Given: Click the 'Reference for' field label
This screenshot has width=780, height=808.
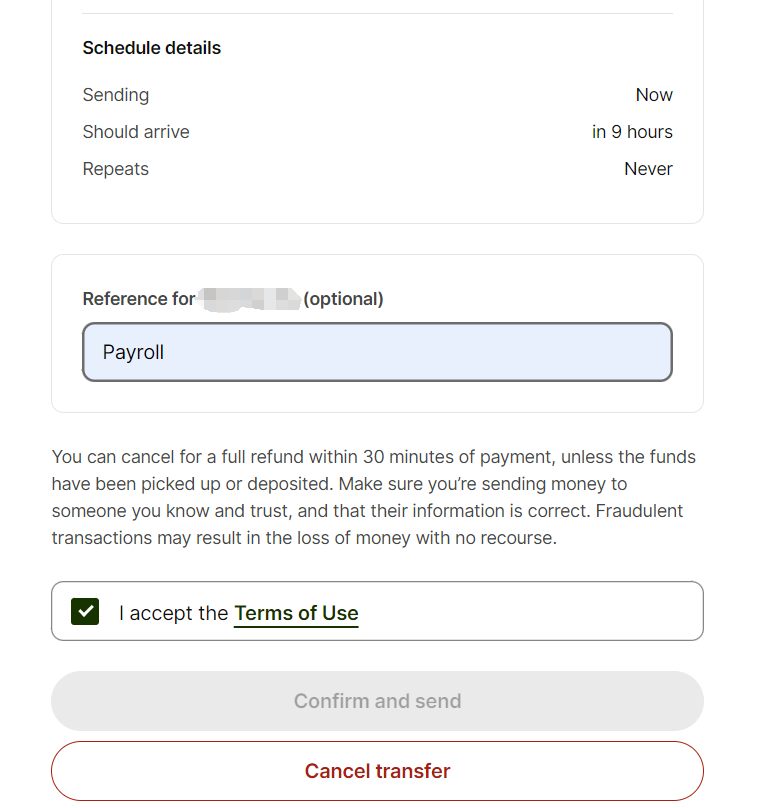Looking at the screenshot, I should pos(139,299).
